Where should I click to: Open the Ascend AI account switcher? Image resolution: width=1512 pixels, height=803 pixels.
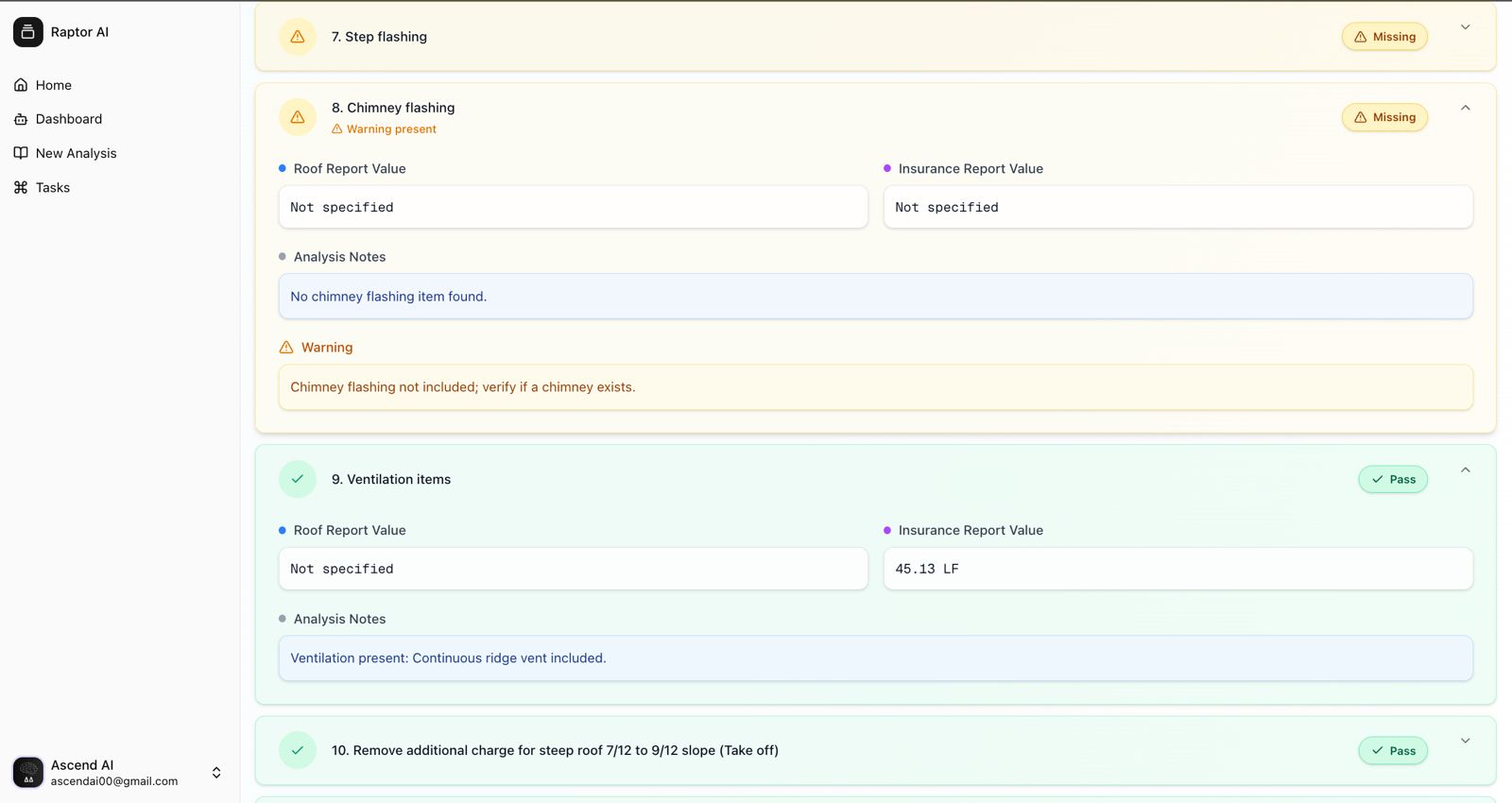216,773
